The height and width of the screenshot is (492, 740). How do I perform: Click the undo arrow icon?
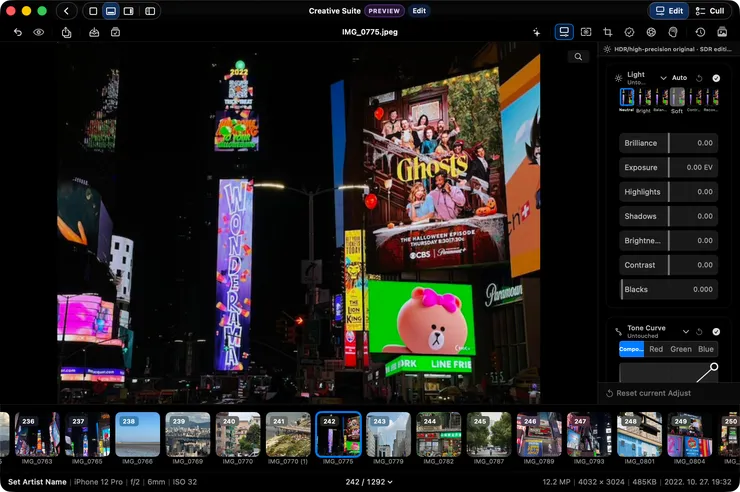(18, 32)
